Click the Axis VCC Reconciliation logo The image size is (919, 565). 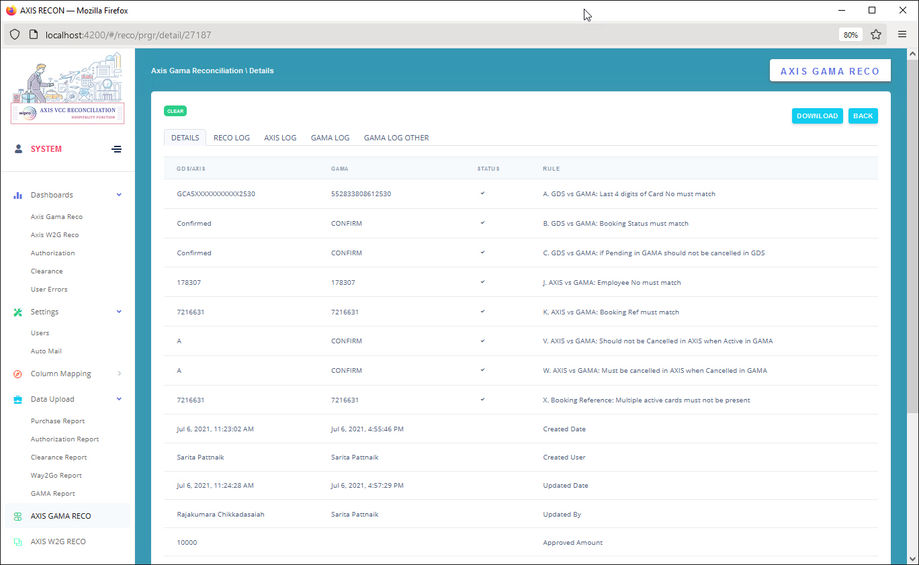pos(67,88)
